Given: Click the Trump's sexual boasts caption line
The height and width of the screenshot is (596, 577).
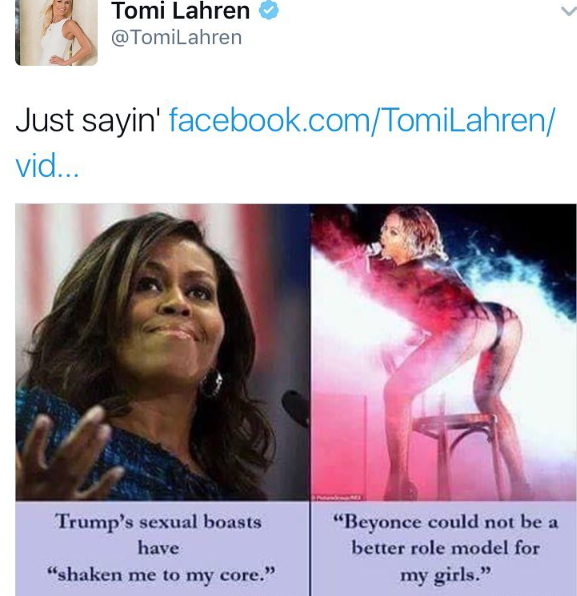Looking at the screenshot, I should [159, 522].
